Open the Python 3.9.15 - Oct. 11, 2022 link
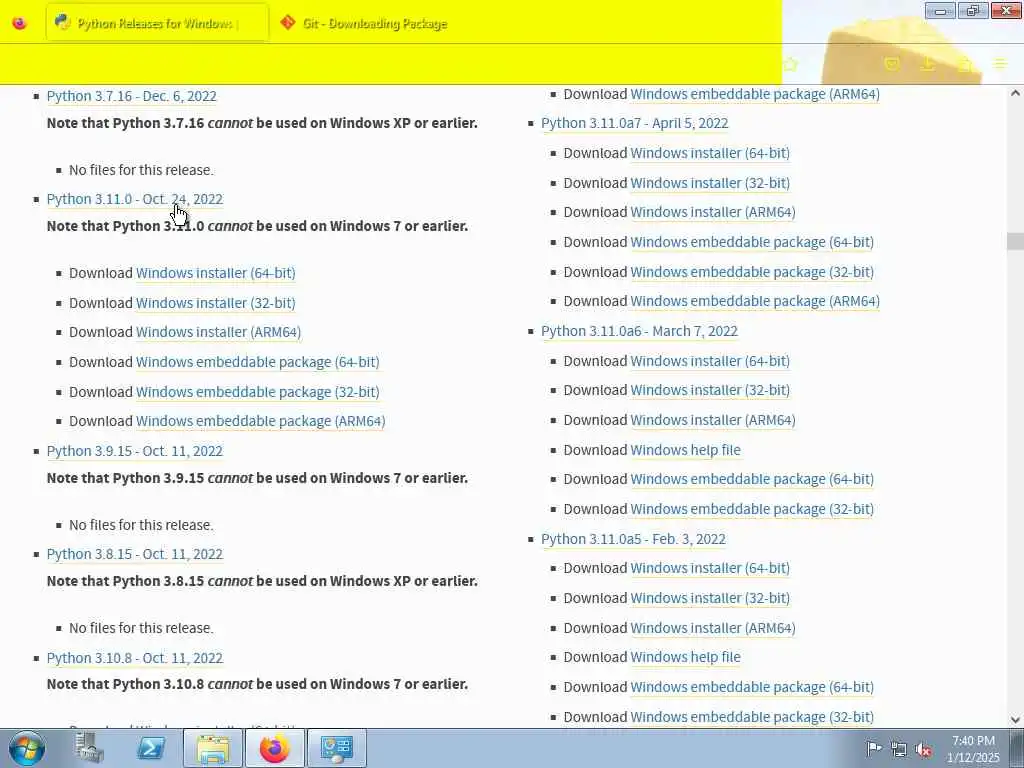Image resolution: width=1024 pixels, height=768 pixels. pos(135,451)
